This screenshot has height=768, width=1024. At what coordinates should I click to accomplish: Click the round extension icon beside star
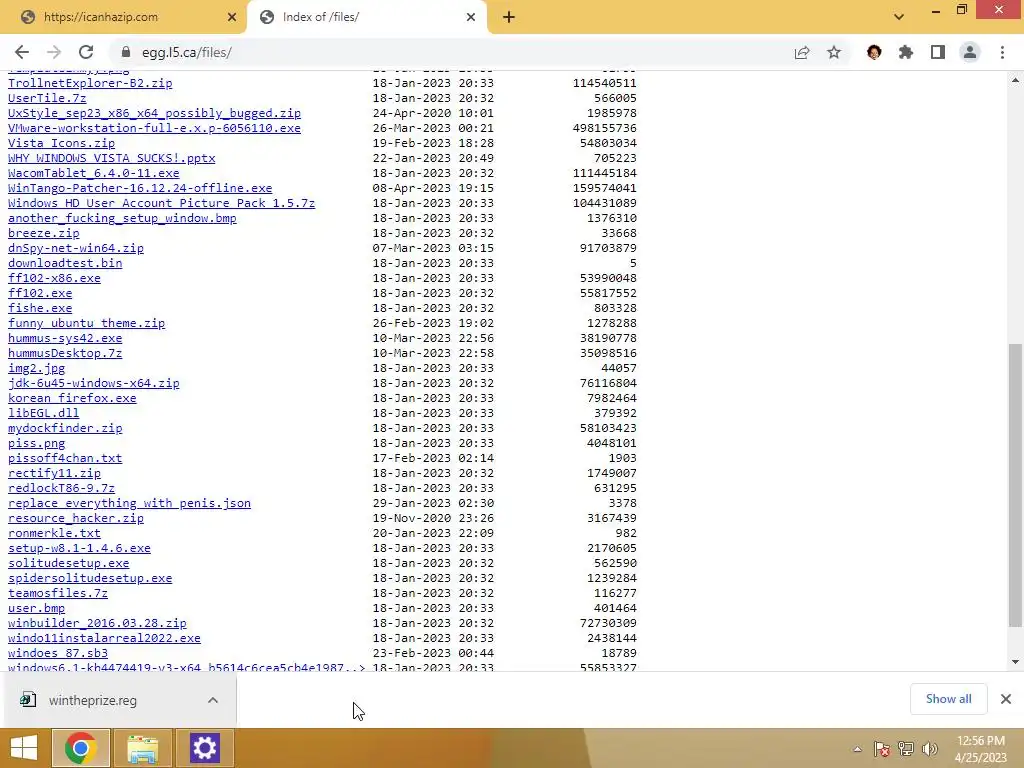874,52
